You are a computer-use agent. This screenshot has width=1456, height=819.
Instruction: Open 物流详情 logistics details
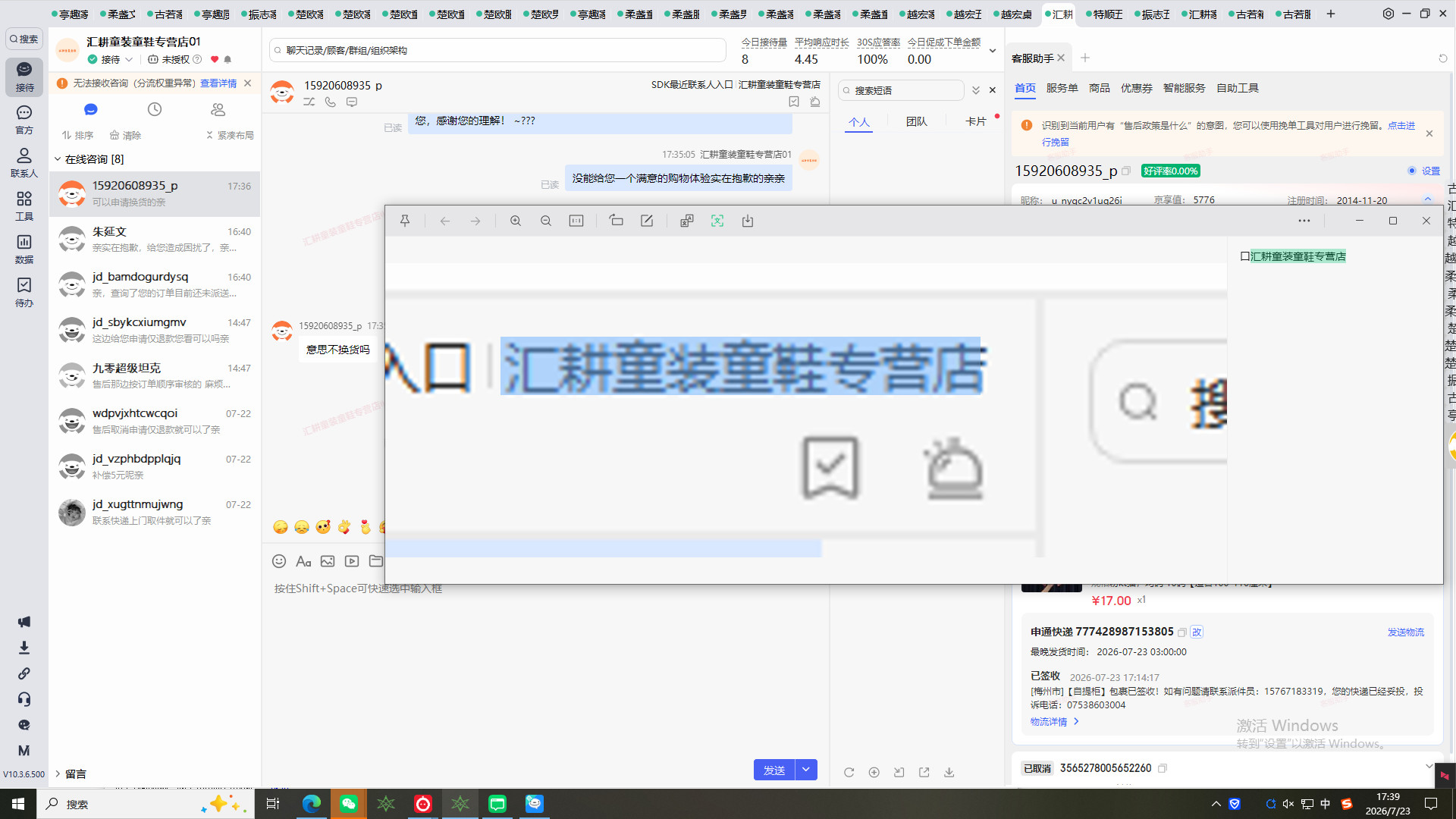tap(1055, 722)
